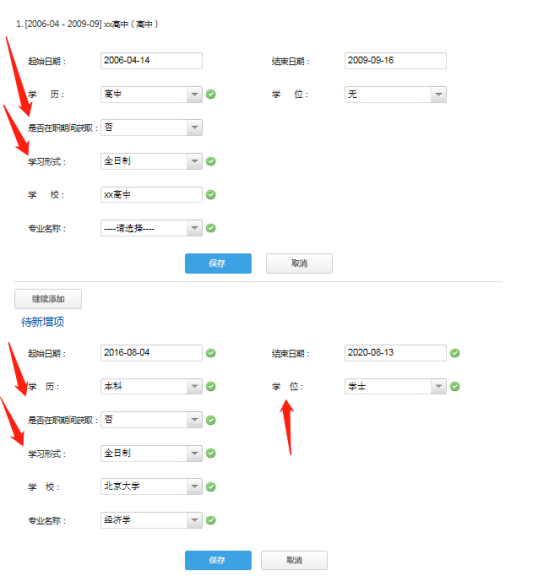The width and height of the screenshot is (554, 576).
Task: Open the 高中 education level dropdown
Action: 151,94
